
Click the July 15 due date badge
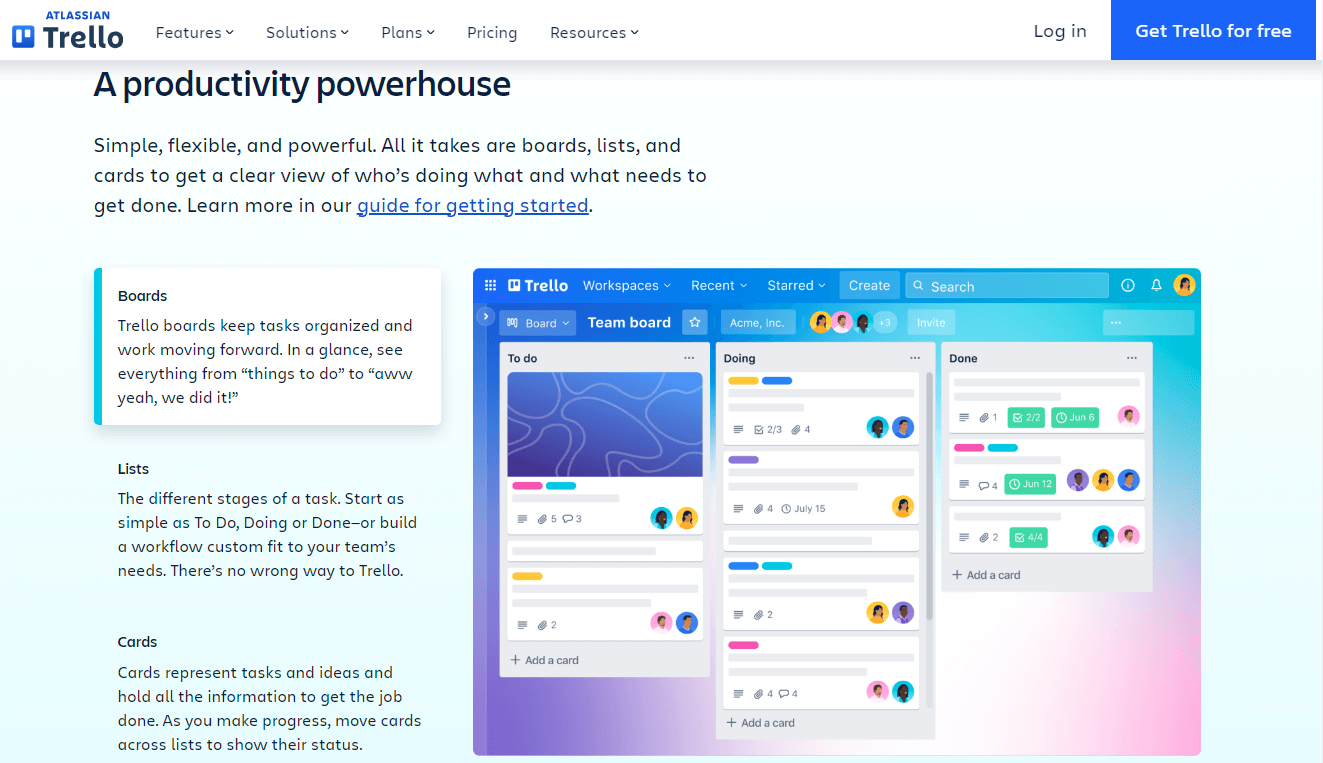803,509
